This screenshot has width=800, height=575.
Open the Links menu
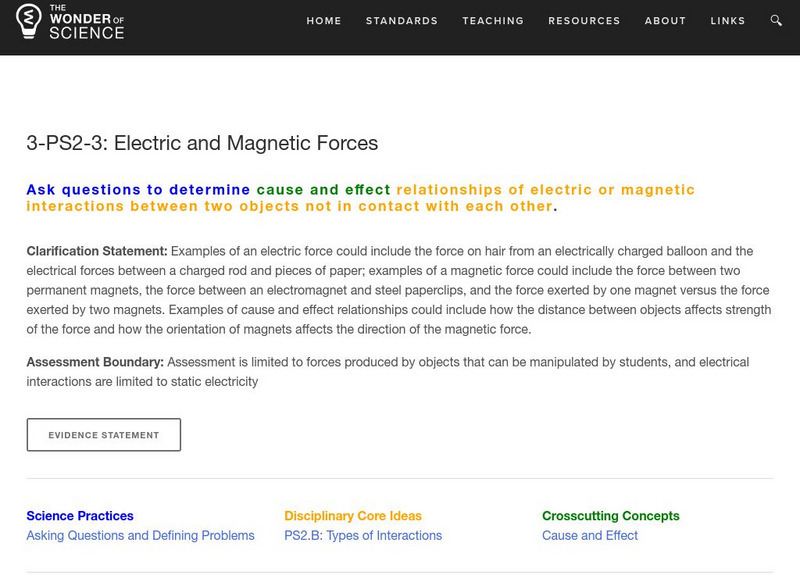coord(728,21)
